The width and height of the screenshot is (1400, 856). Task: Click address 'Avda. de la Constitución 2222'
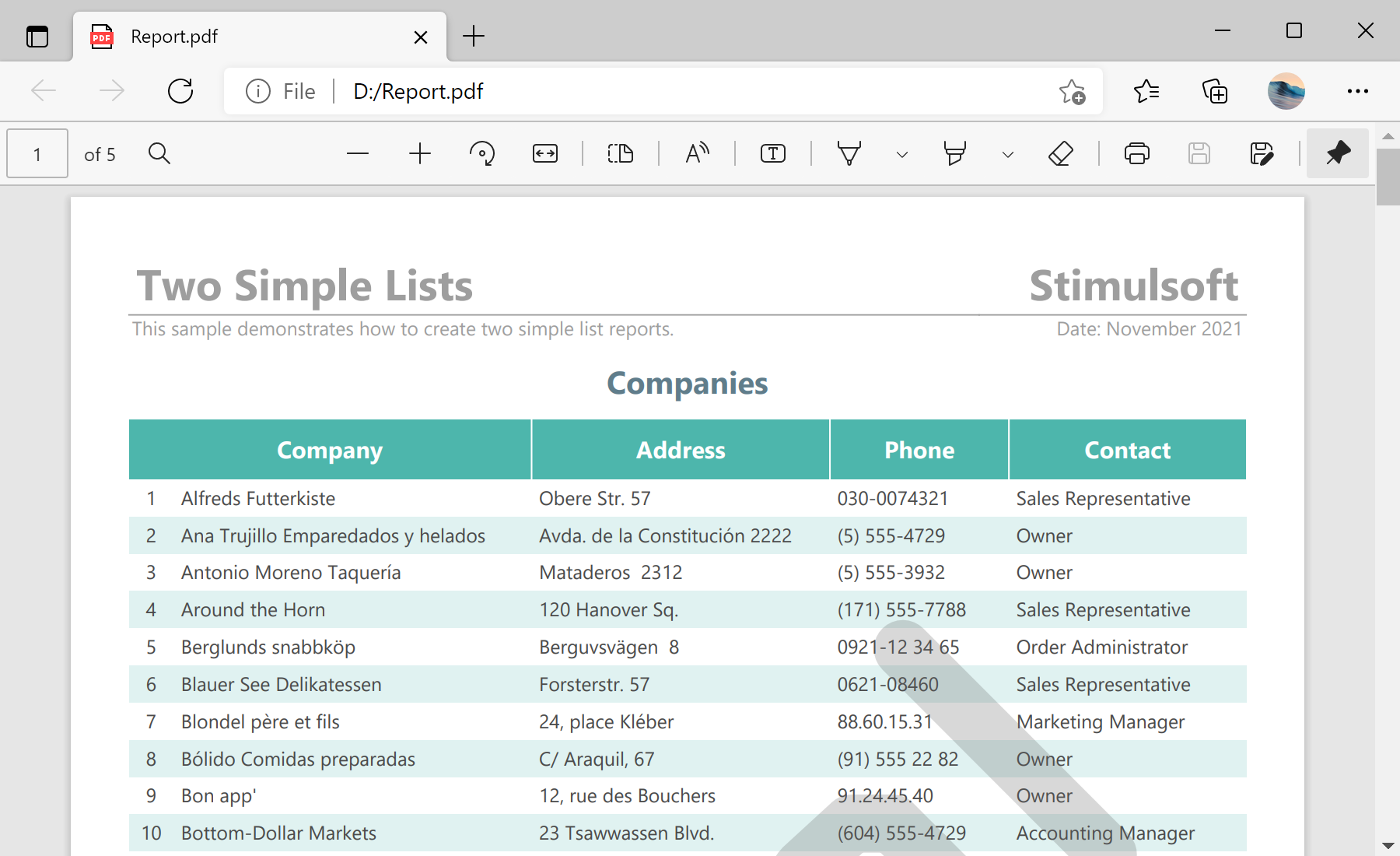665,536
